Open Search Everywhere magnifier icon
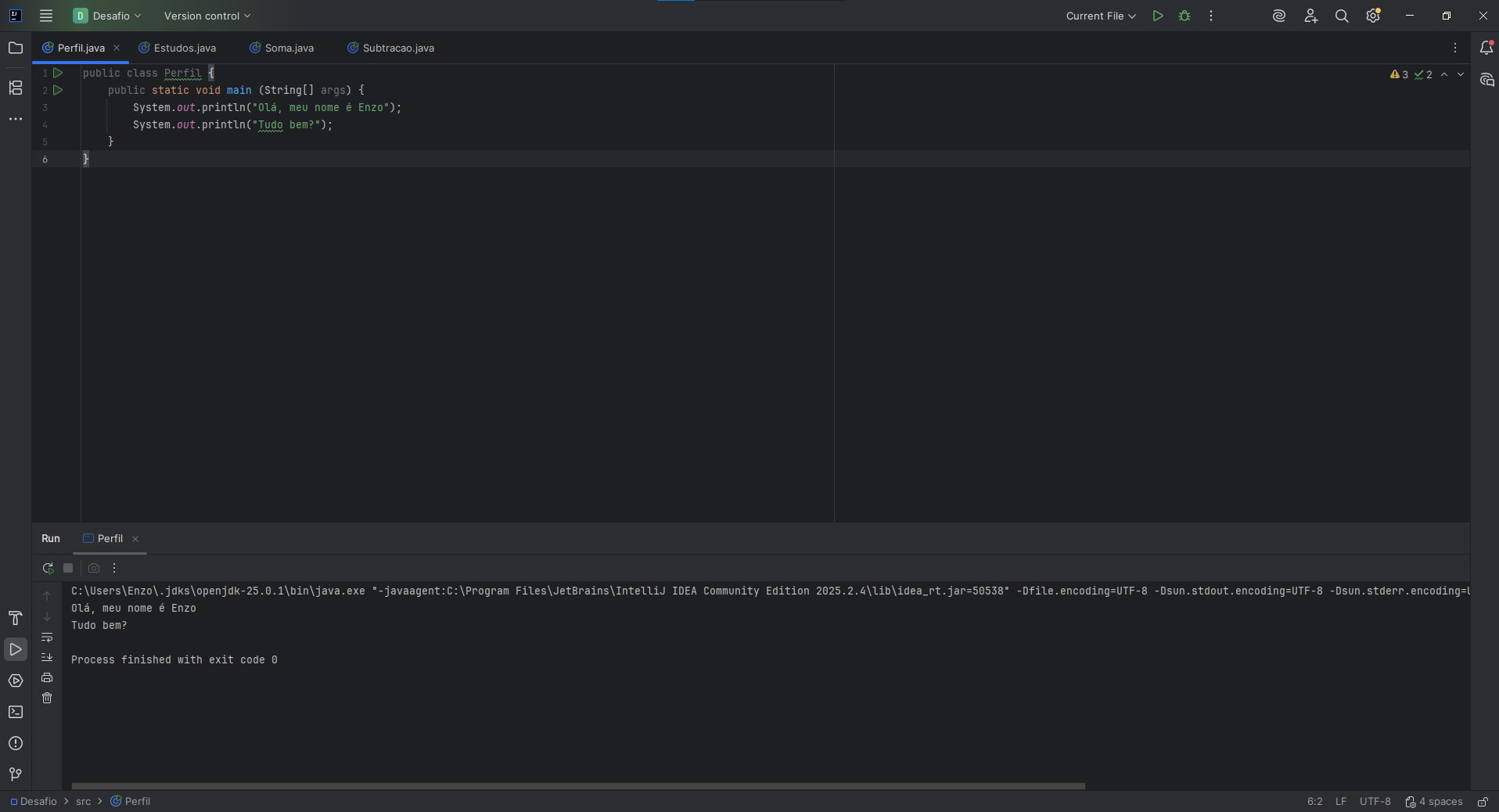The width and height of the screenshot is (1499, 812). point(1342,16)
